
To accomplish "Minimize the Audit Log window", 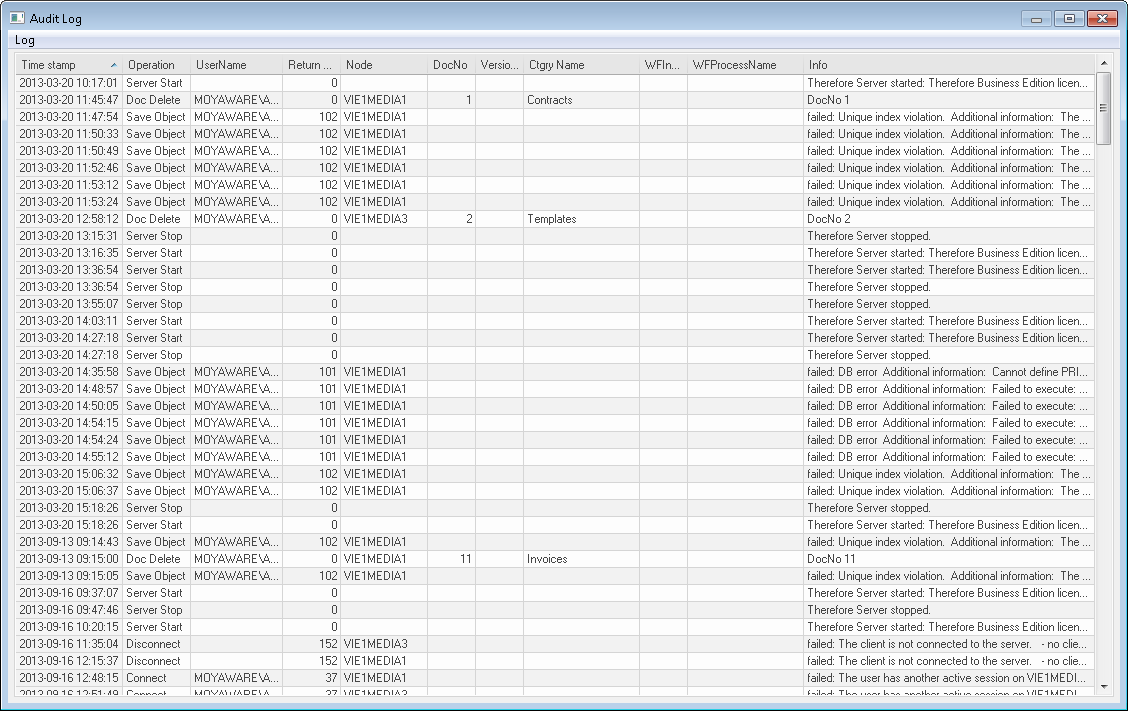I will [1036, 18].
